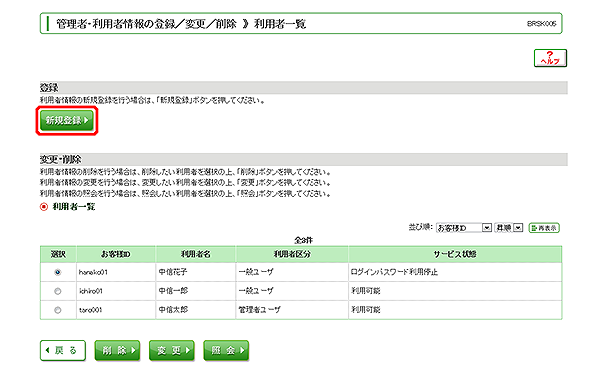Click 利用可能 status in the taro001 row

pos(366,310)
